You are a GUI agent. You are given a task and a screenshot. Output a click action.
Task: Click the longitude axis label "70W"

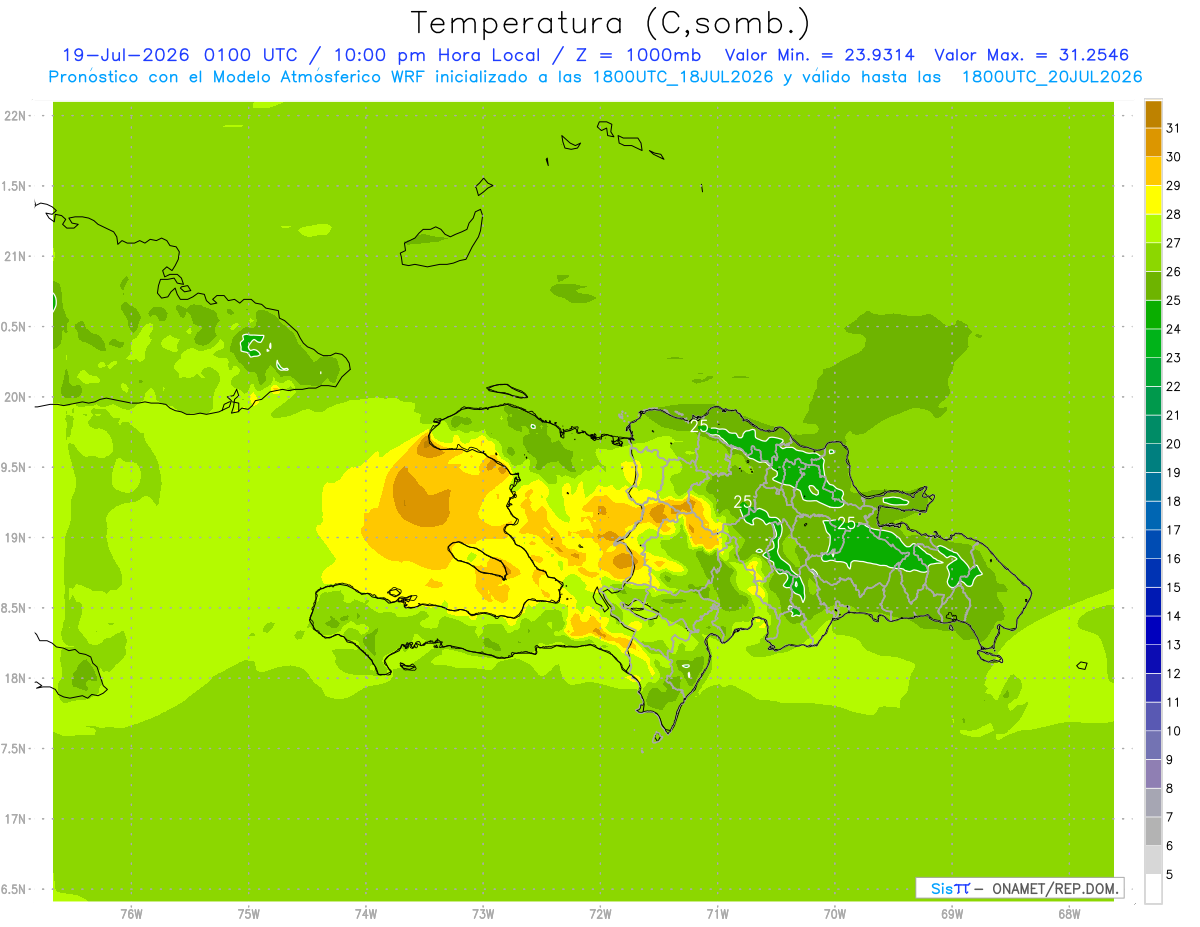pyautogui.click(x=835, y=914)
